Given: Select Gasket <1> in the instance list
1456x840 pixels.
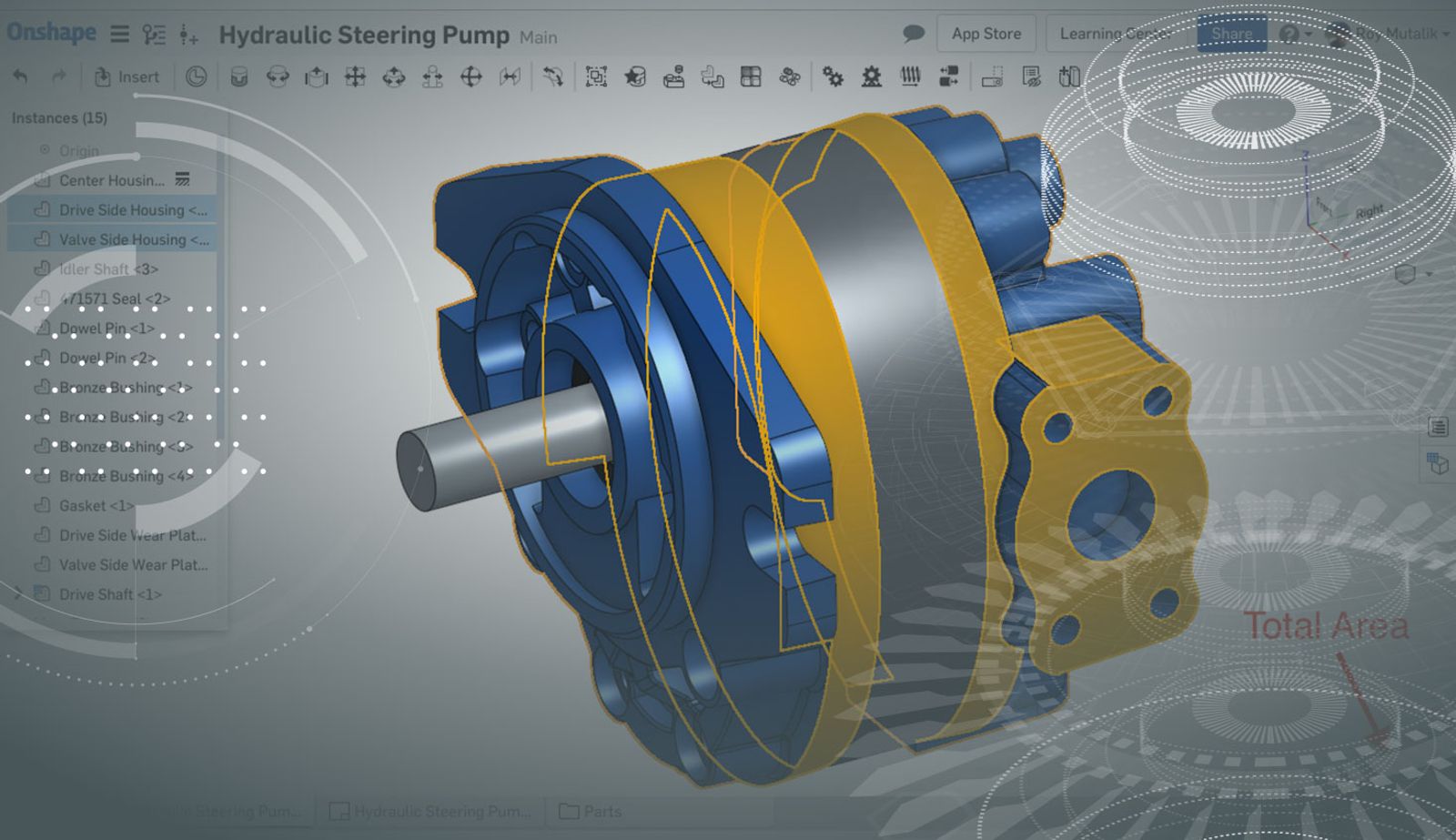Looking at the screenshot, I should point(96,506).
